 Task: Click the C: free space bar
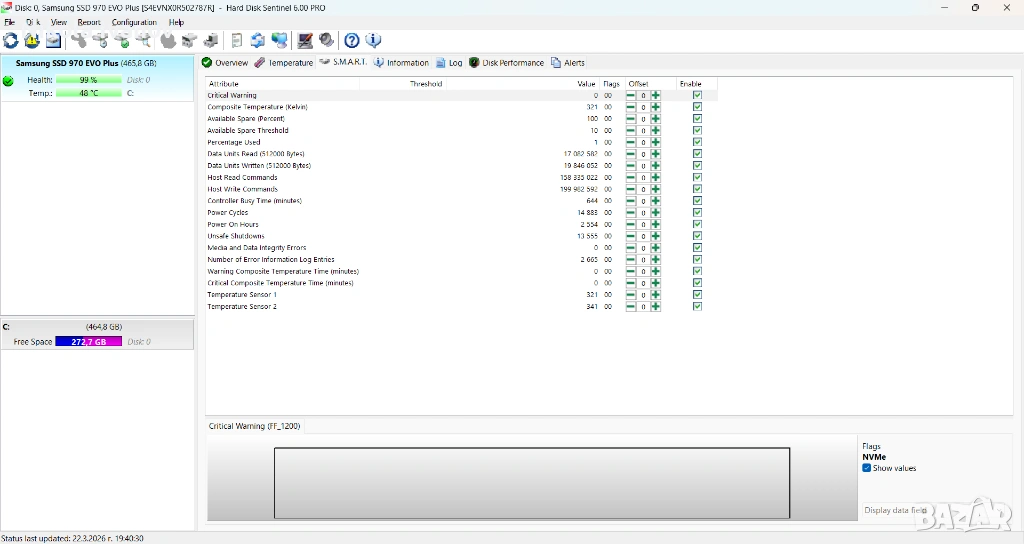pos(88,342)
